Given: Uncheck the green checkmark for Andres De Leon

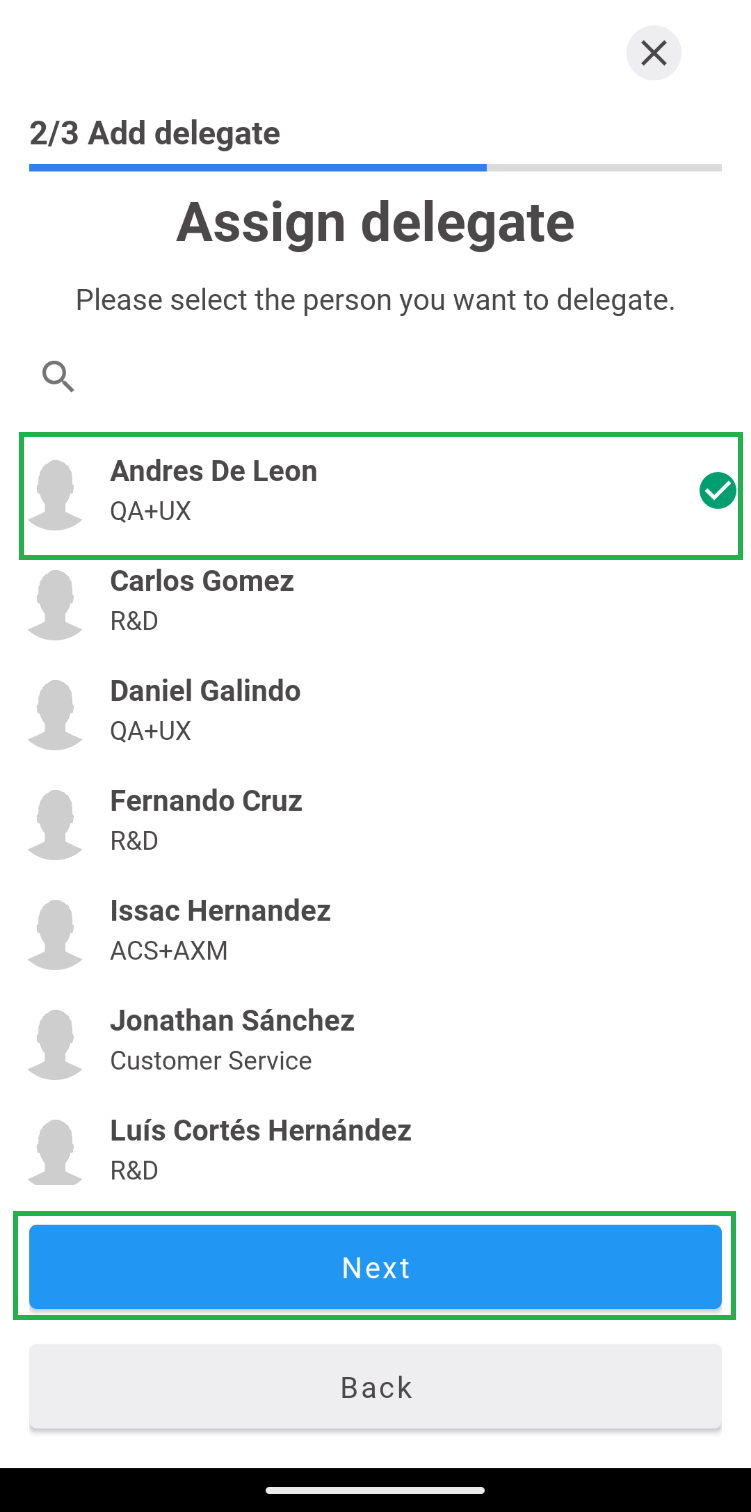Looking at the screenshot, I should coord(717,491).
